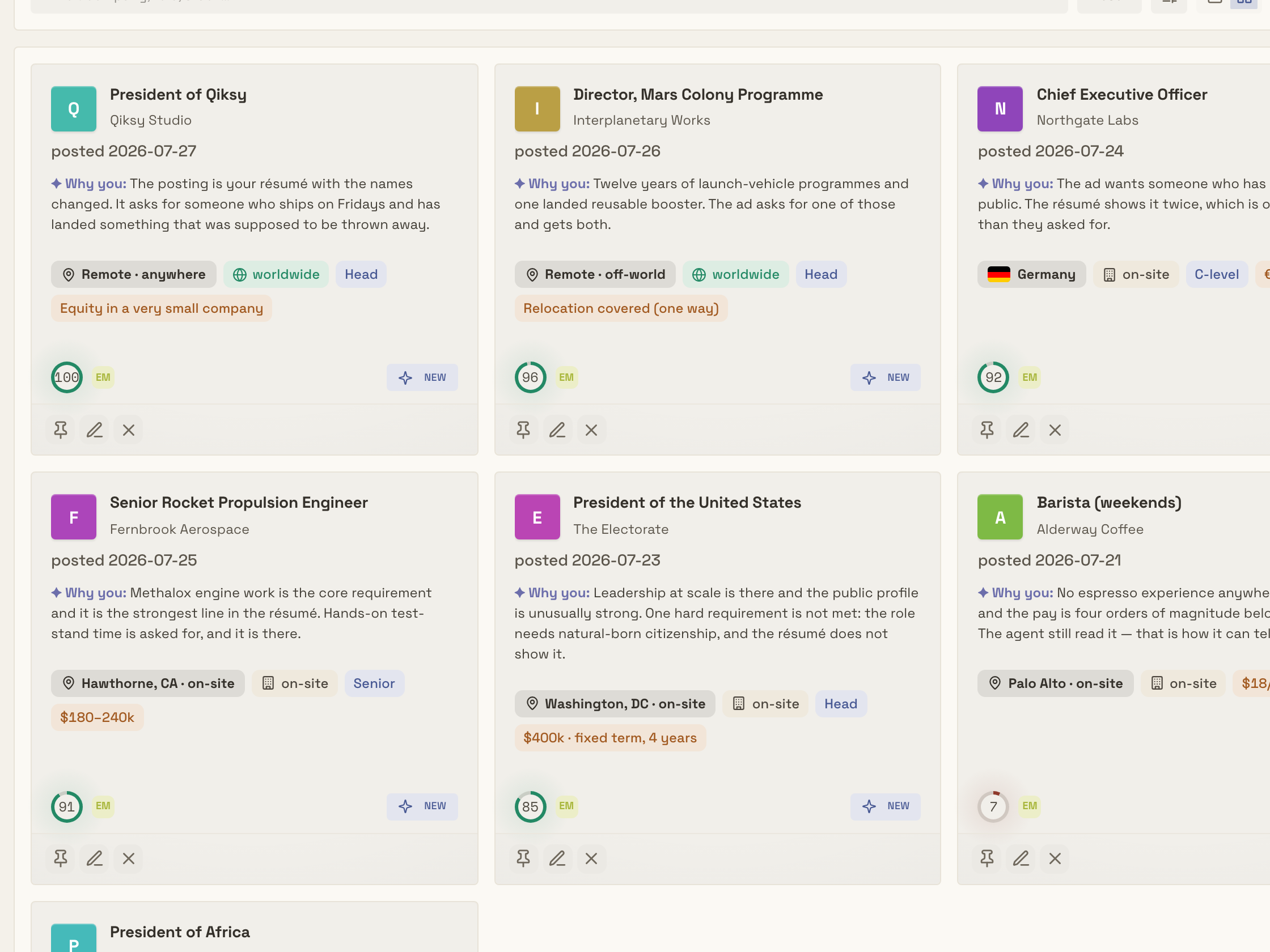The width and height of the screenshot is (1270, 952).
Task: Click NEW button on Rocket Propulsion Engineer card
Action: click(422, 806)
